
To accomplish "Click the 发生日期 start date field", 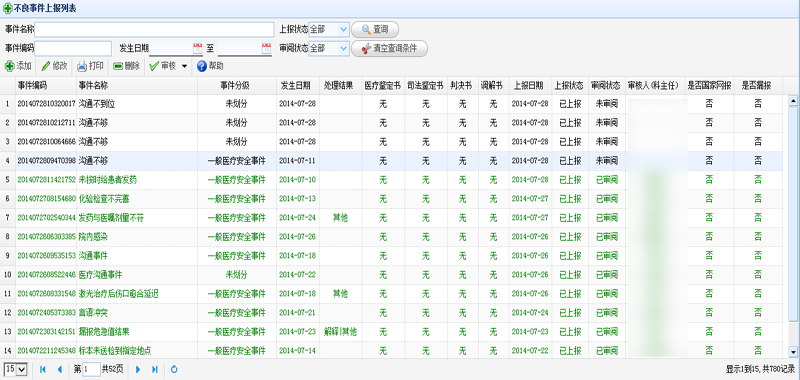I will 171,48.
